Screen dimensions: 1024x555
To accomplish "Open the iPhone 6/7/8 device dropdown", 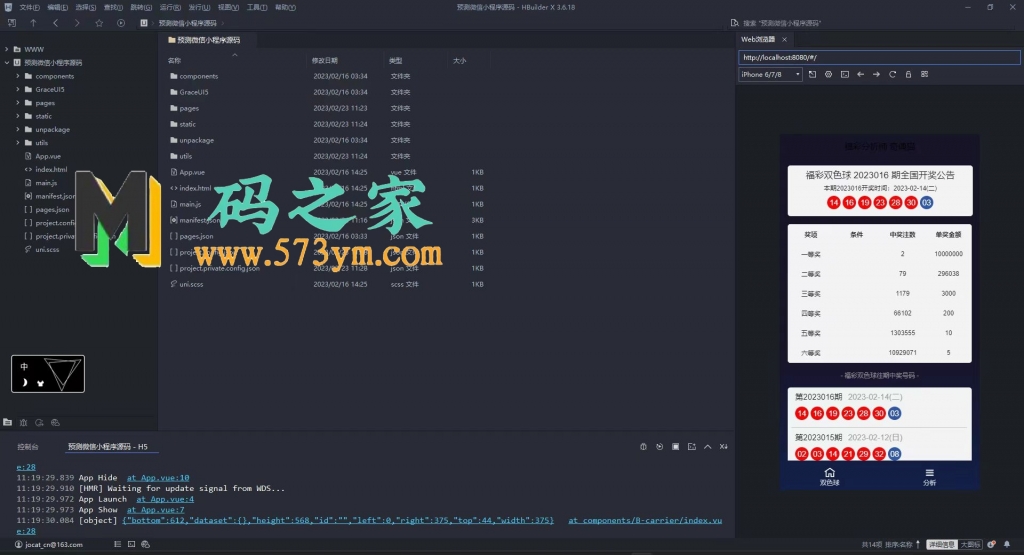I will tap(771, 74).
